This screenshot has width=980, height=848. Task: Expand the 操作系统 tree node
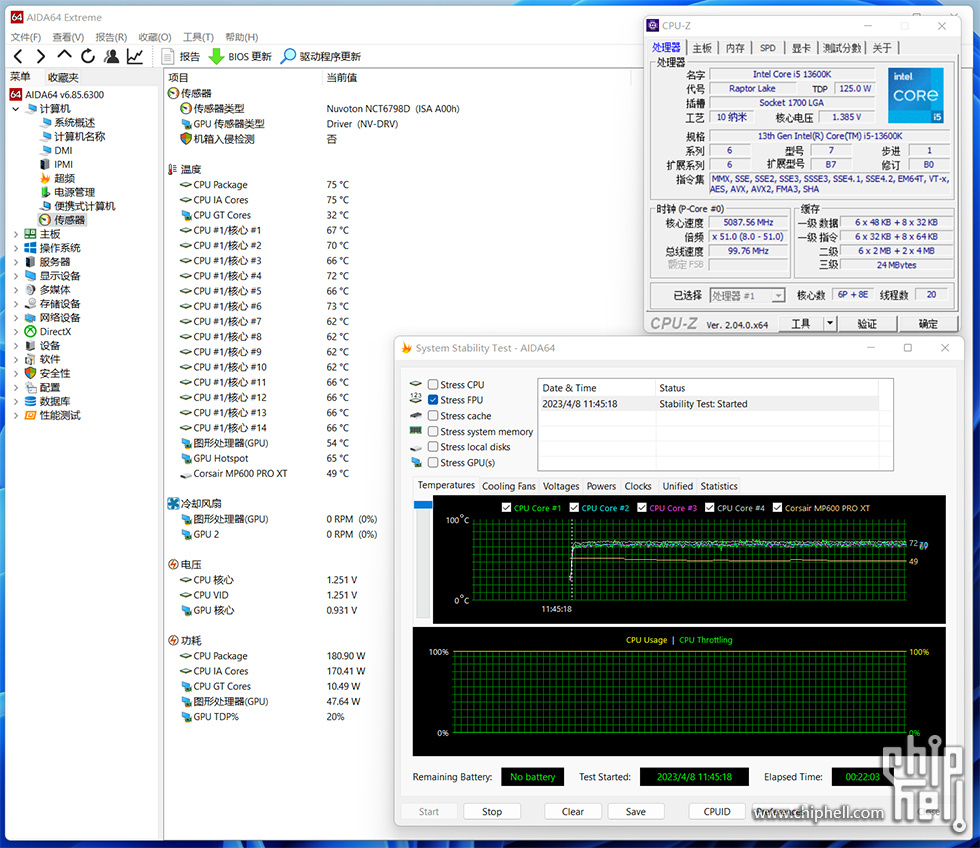(x=16, y=248)
